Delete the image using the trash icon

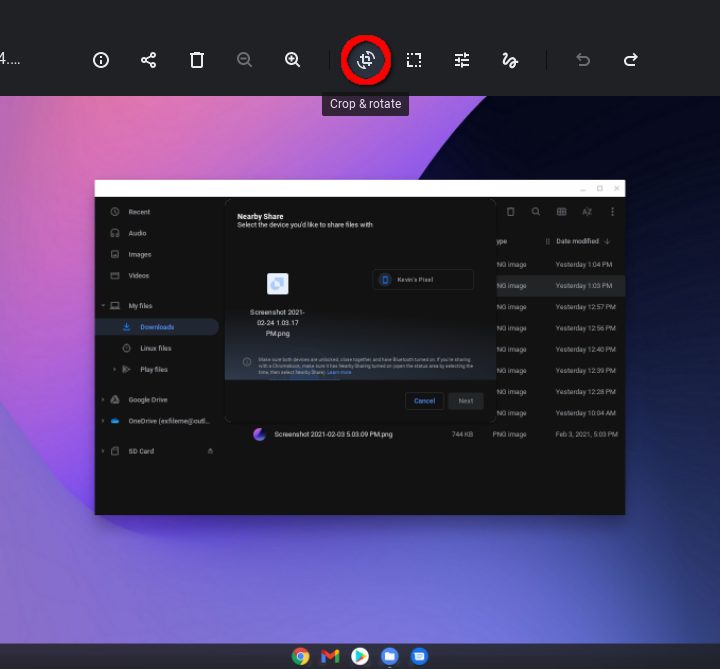tap(197, 60)
